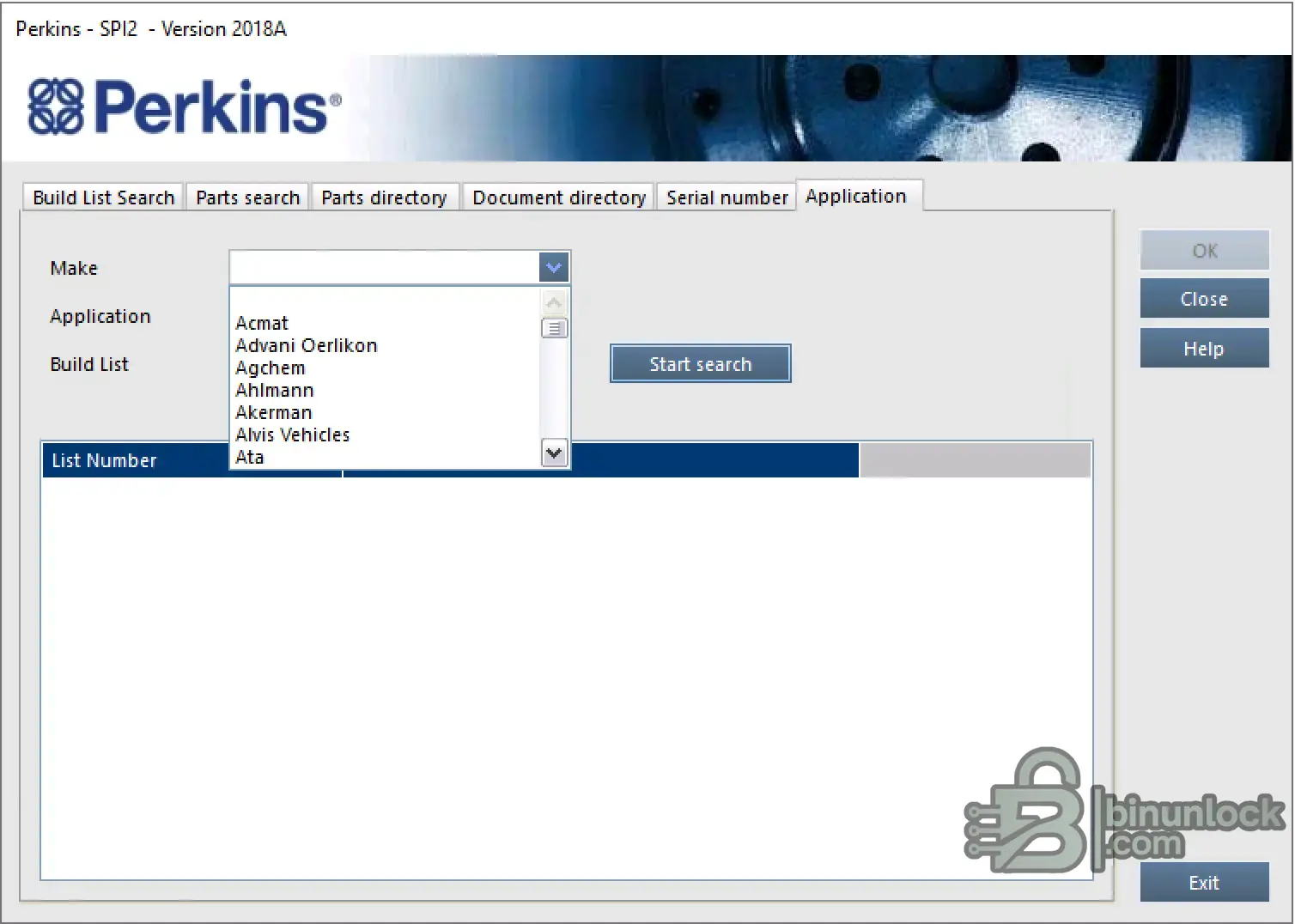Select the Document directory tab
1295x924 pixels.
[x=559, y=198]
